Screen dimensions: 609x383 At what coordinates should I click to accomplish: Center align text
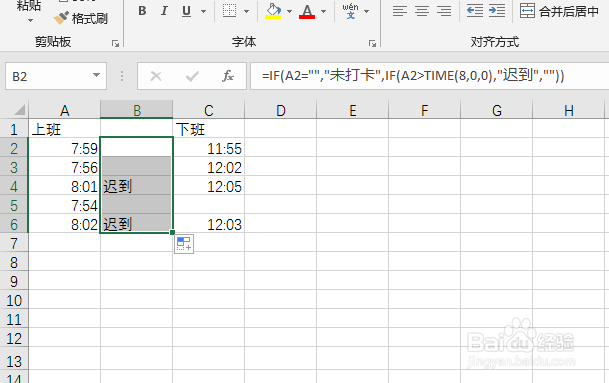point(422,11)
